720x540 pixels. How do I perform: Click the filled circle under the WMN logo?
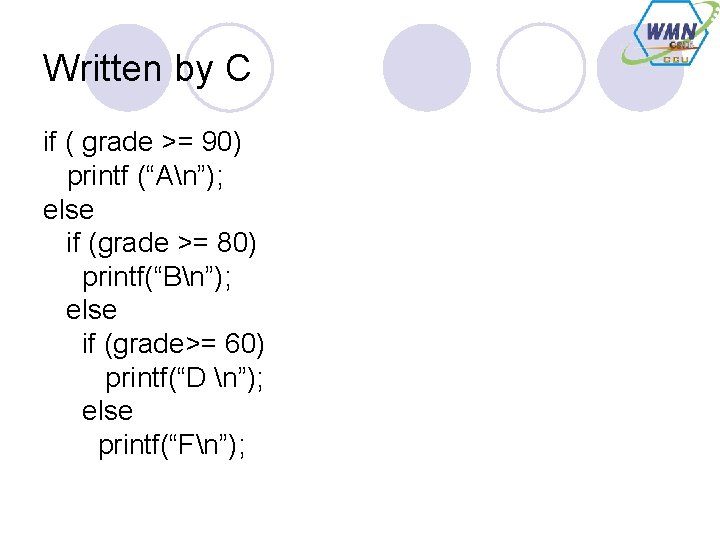coord(641,69)
